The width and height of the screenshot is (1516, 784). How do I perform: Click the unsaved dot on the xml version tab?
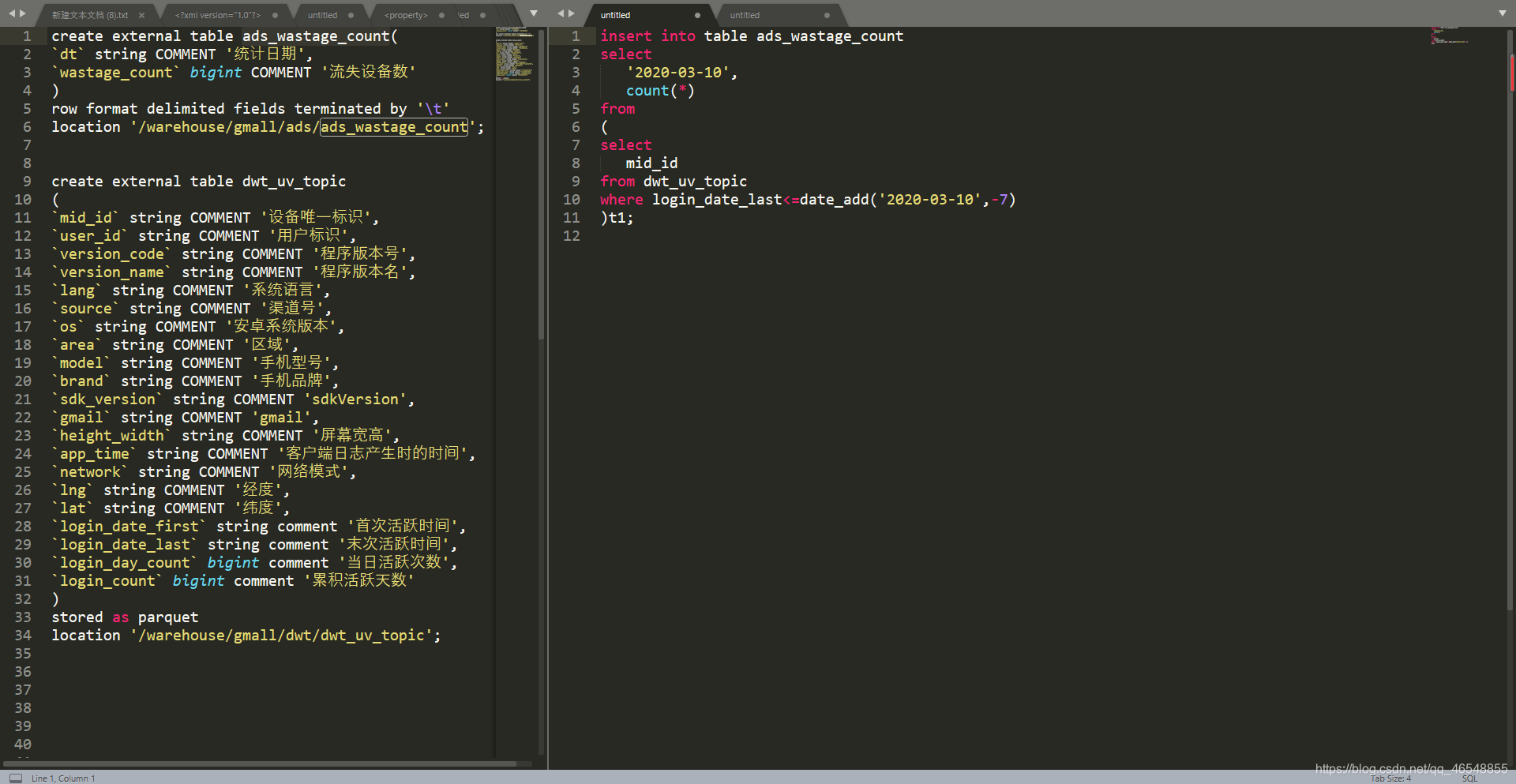tap(275, 15)
